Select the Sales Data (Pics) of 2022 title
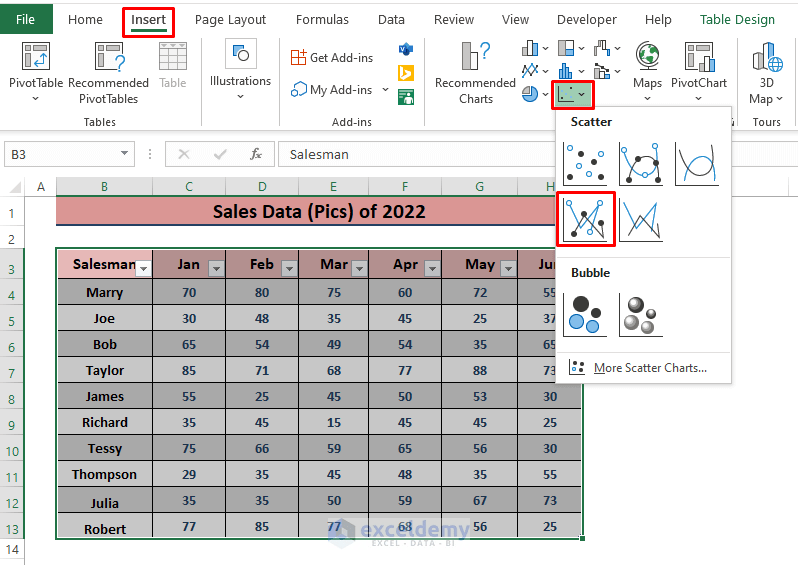Image resolution: width=798 pixels, height=565 pixels. pos(319,211)
